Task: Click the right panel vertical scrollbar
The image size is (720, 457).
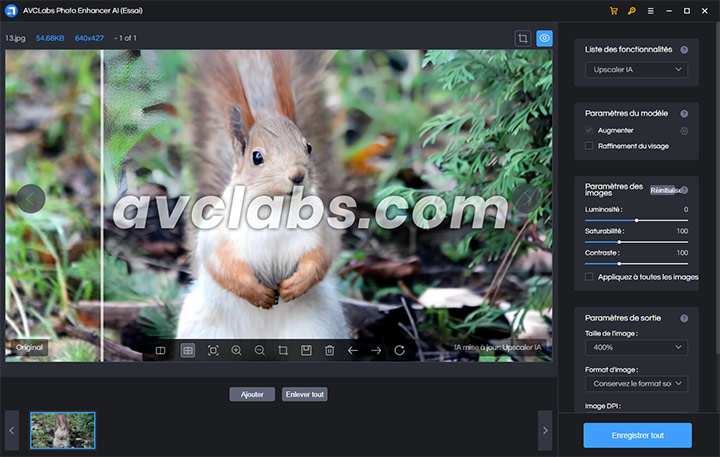Action: (717, 188)
